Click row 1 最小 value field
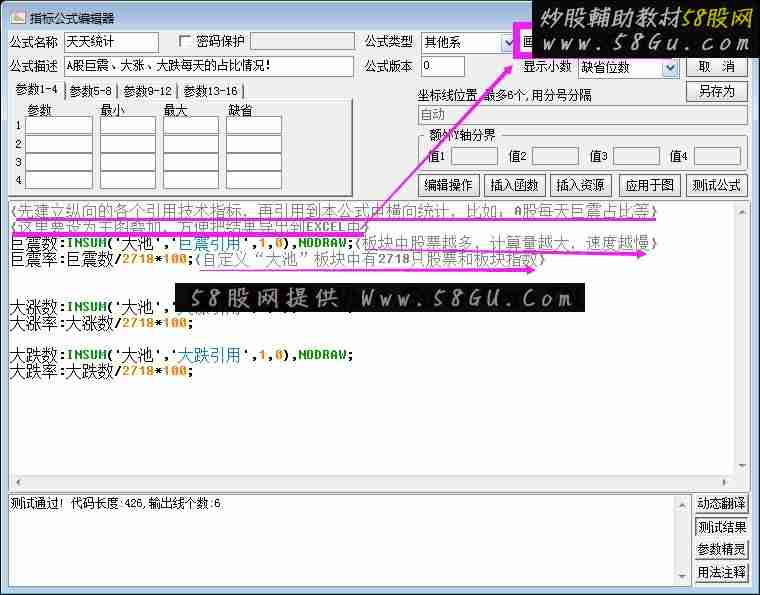The height and width of the screenshot is (595, 760). 127,125
